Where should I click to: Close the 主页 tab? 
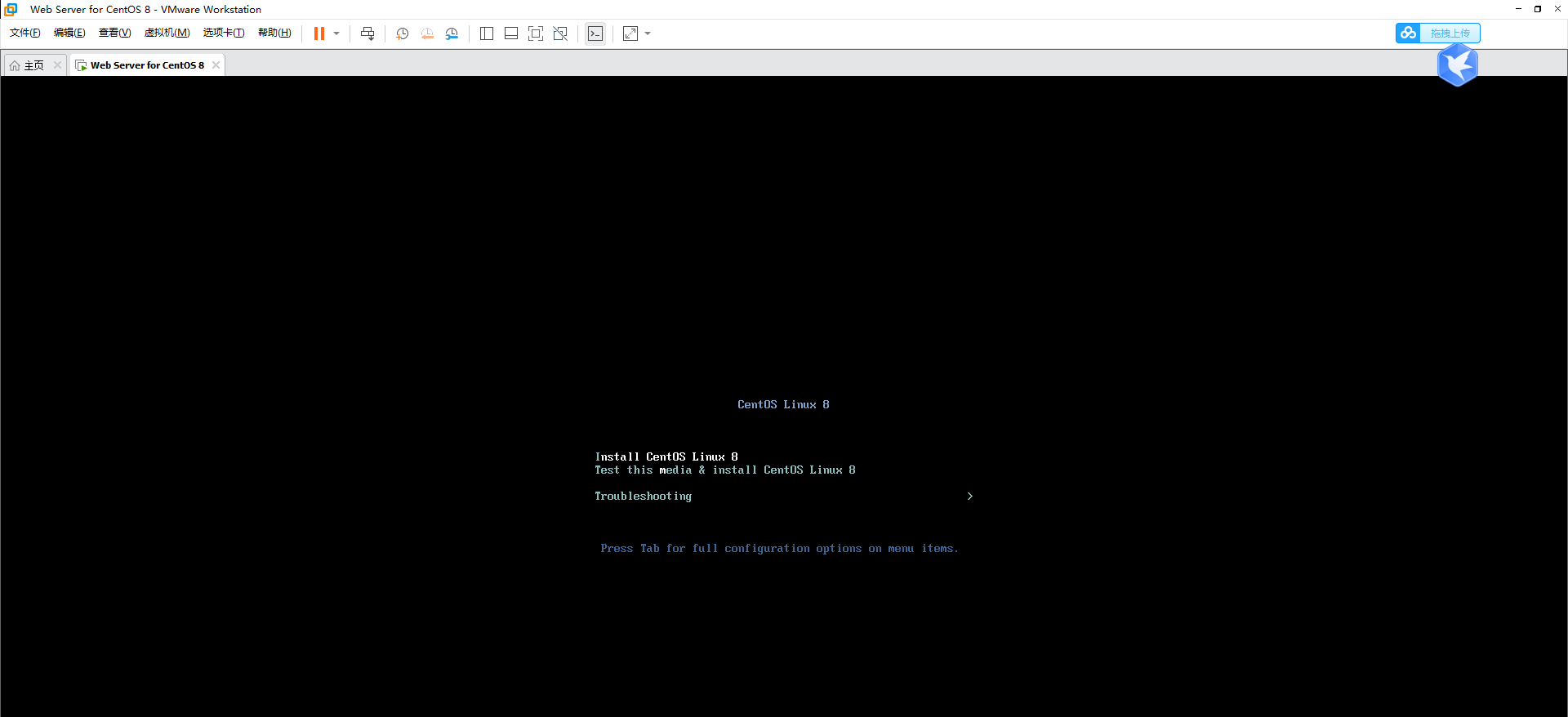(x=57, y=65)
